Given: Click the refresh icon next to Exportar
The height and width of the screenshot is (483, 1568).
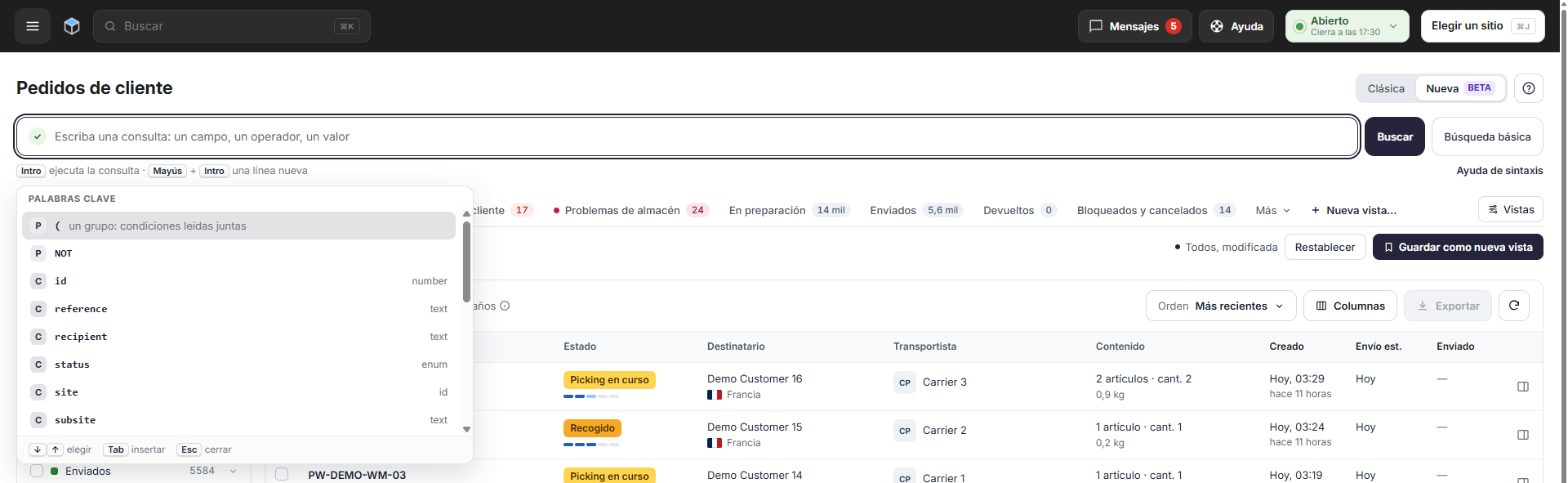Looking at the screenshot, I should (x=1514, y=306).
